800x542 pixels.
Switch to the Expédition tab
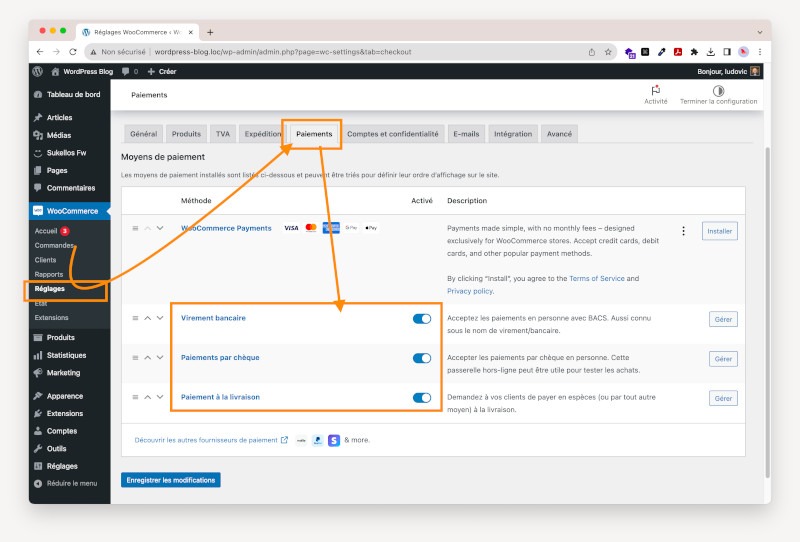[x=263, y=134]
